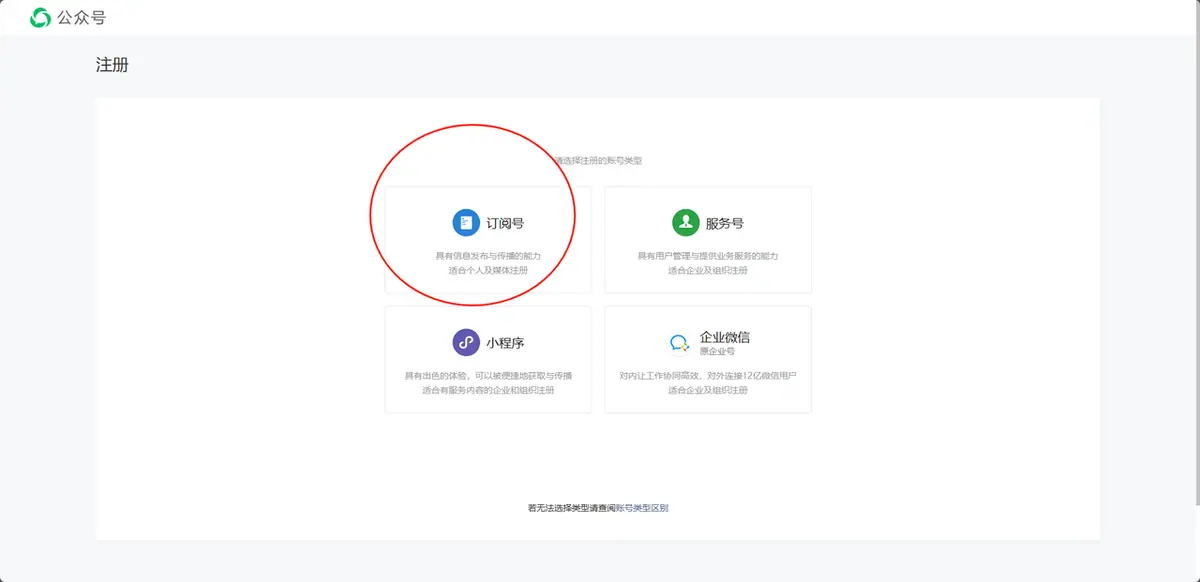This screenshot has height=582, width=1200.
Task: Click text 具有信息发布与传播的能力
Action: coord(488,256)
